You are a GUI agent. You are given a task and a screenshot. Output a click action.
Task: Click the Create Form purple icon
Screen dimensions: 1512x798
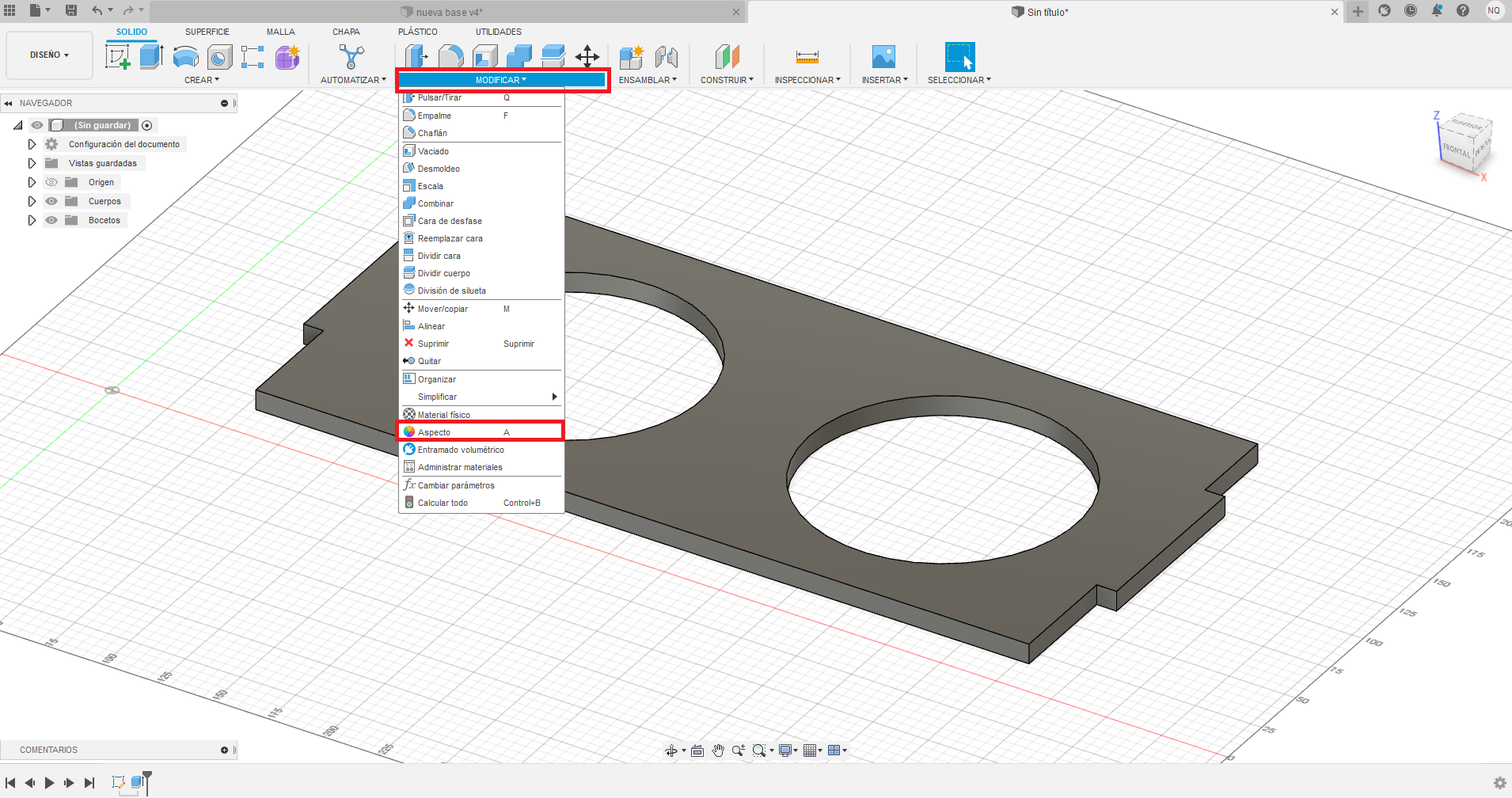pyautogui.click(x=287, y=57)
